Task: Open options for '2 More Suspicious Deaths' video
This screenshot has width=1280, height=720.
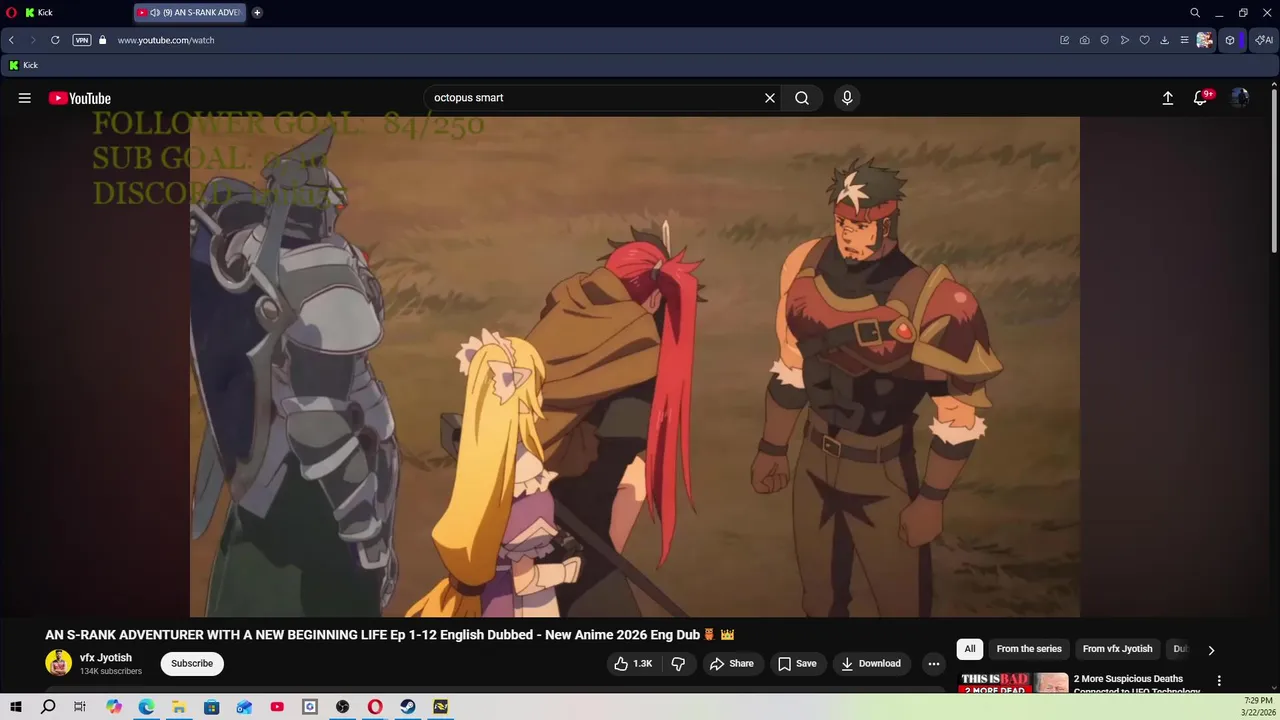Action: 1219,681
